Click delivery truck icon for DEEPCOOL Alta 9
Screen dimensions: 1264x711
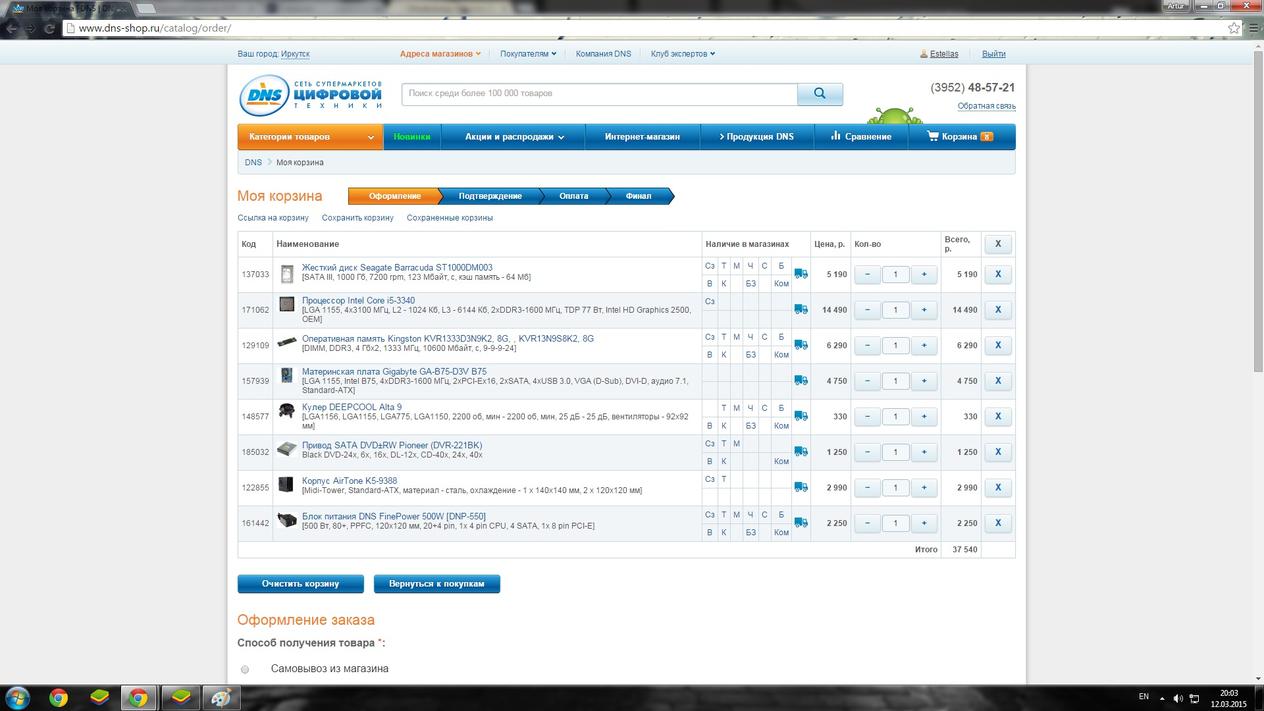point(801,416)
